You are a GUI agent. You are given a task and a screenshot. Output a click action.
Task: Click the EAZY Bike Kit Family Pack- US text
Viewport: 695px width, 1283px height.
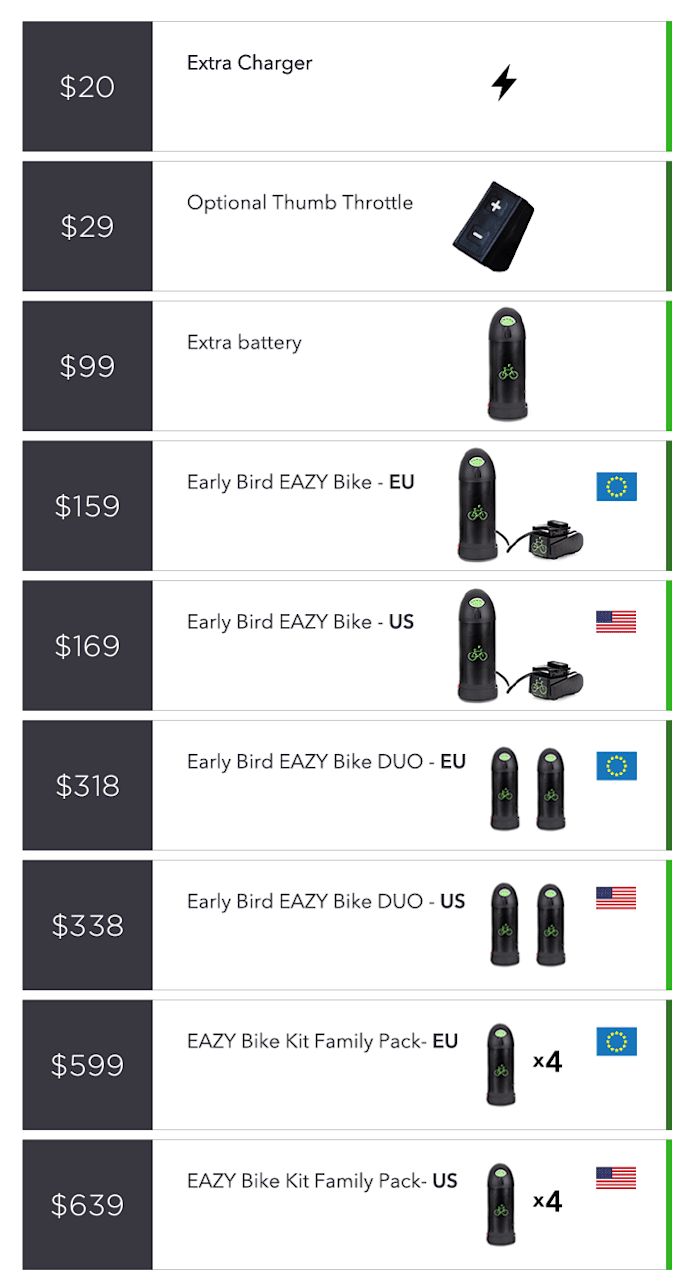tap(323, 1181)
